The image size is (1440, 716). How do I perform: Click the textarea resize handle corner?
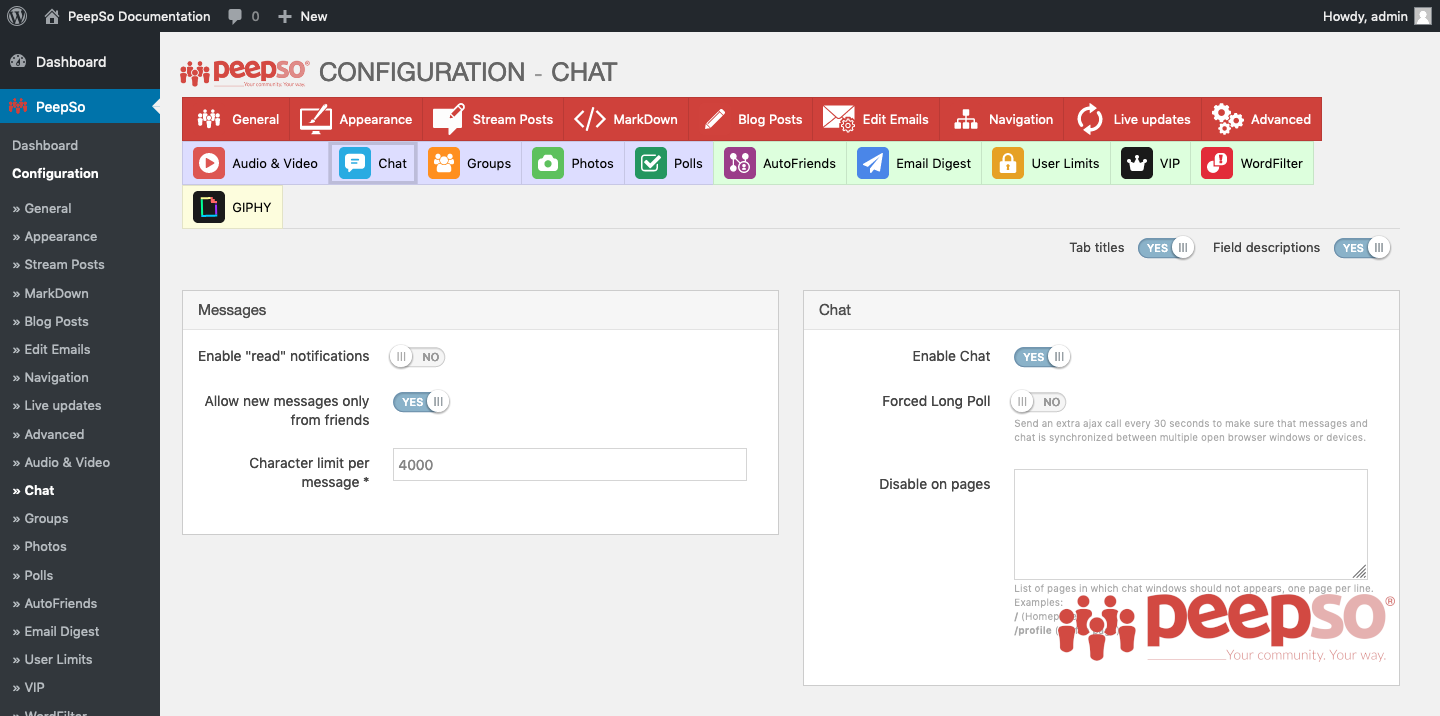[x=1360, y=571]
